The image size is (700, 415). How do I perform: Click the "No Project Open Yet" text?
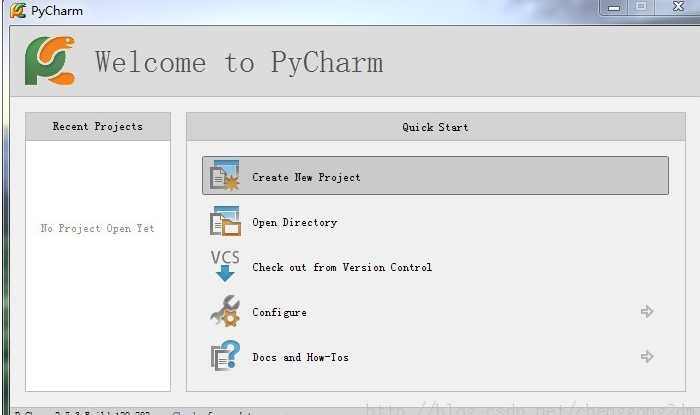click(97, 228)
